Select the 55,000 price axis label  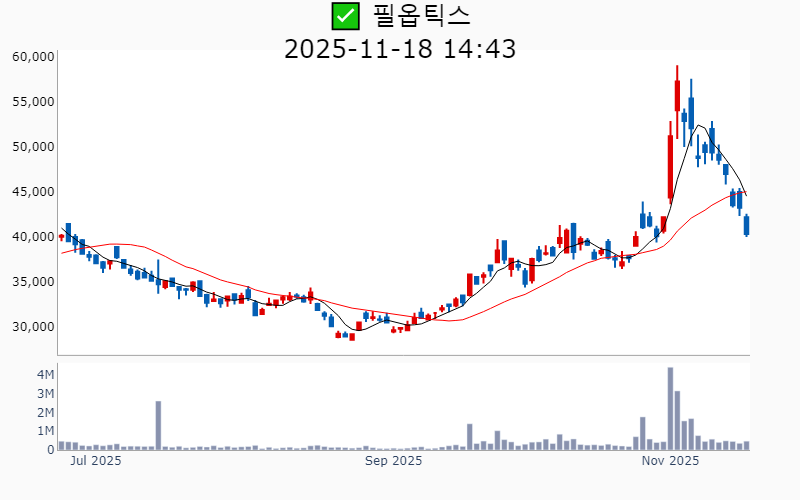32,102
